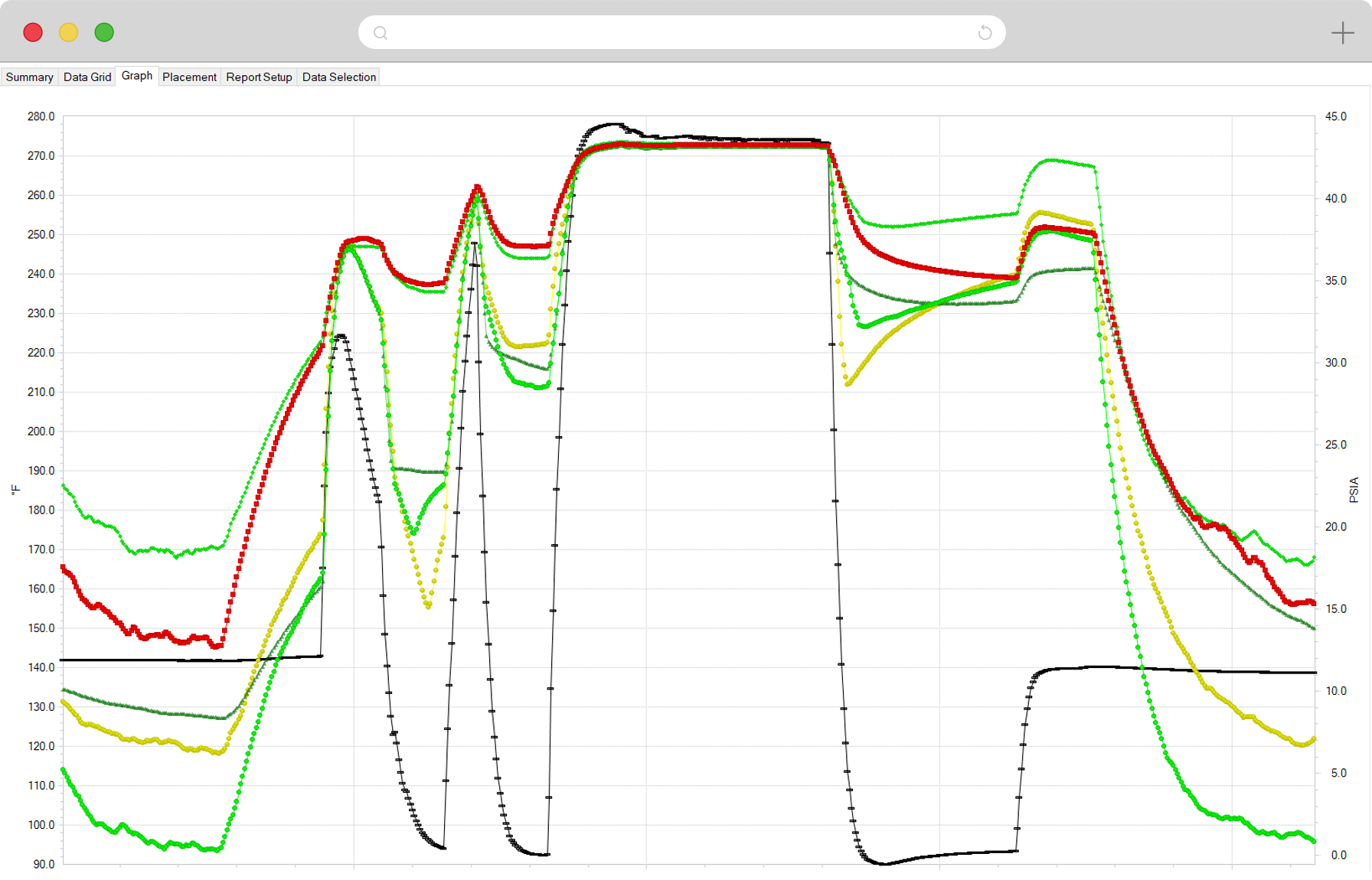Click the red close window button
Image resolution: width=1372 pixels, height=880 pixels.
click(x=33, y=33)
